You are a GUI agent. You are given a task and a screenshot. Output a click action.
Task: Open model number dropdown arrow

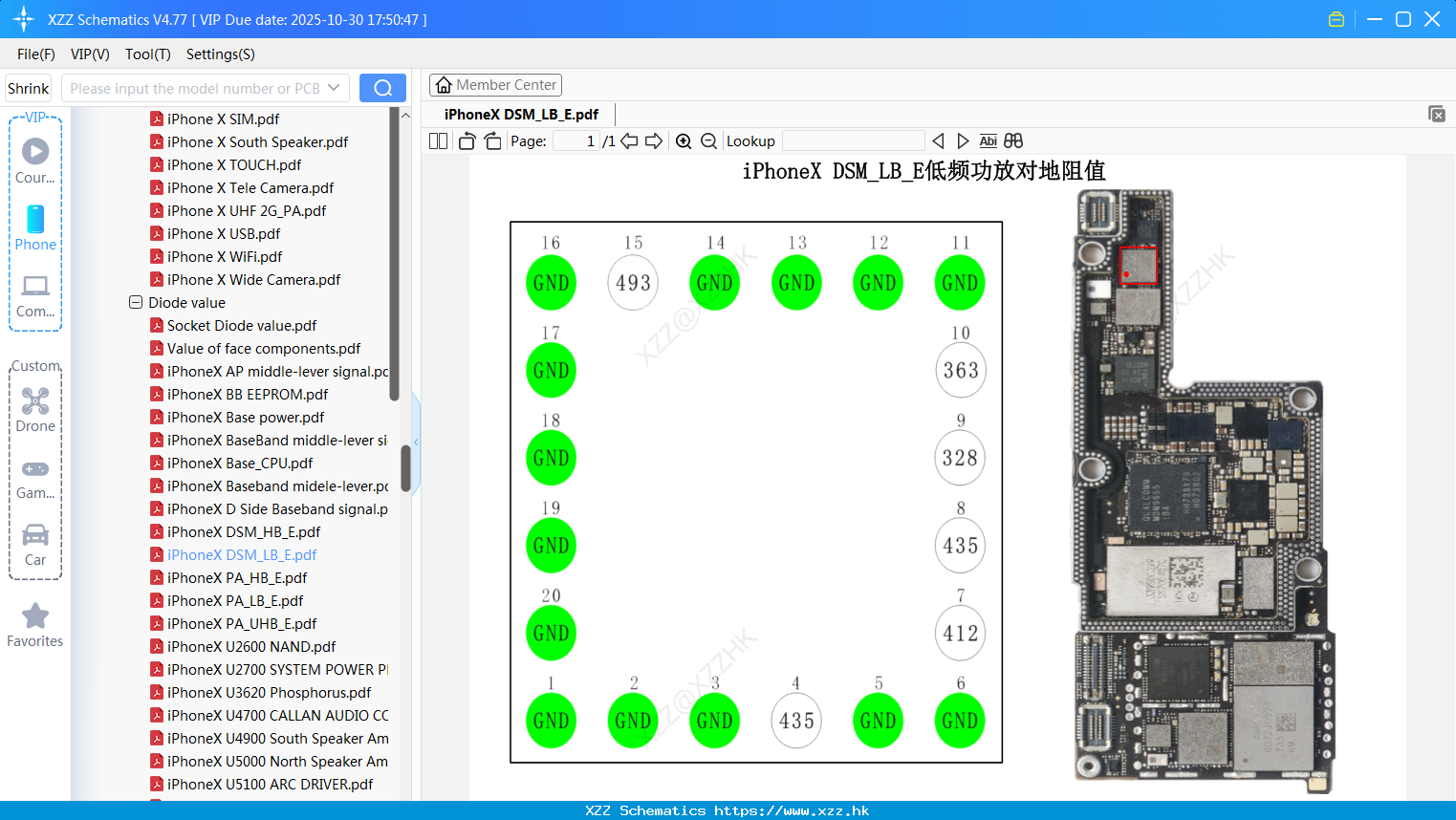(334, 88)
